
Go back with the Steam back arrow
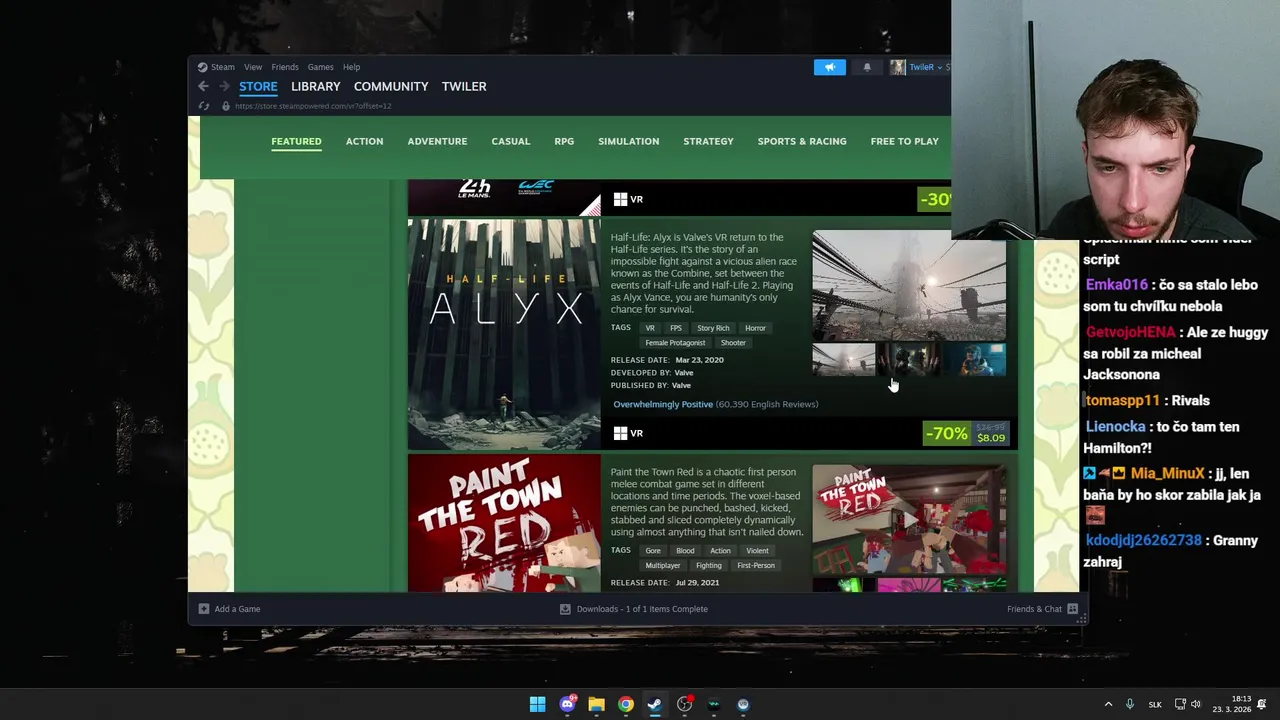point(203,87)
